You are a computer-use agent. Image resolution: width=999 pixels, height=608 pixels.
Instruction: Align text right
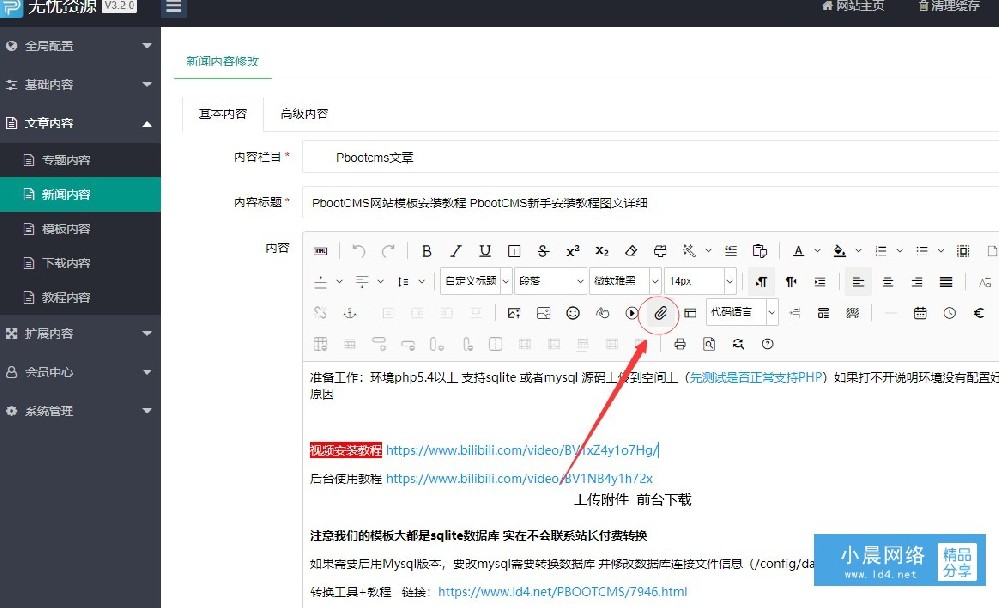[x=917, y=282]
